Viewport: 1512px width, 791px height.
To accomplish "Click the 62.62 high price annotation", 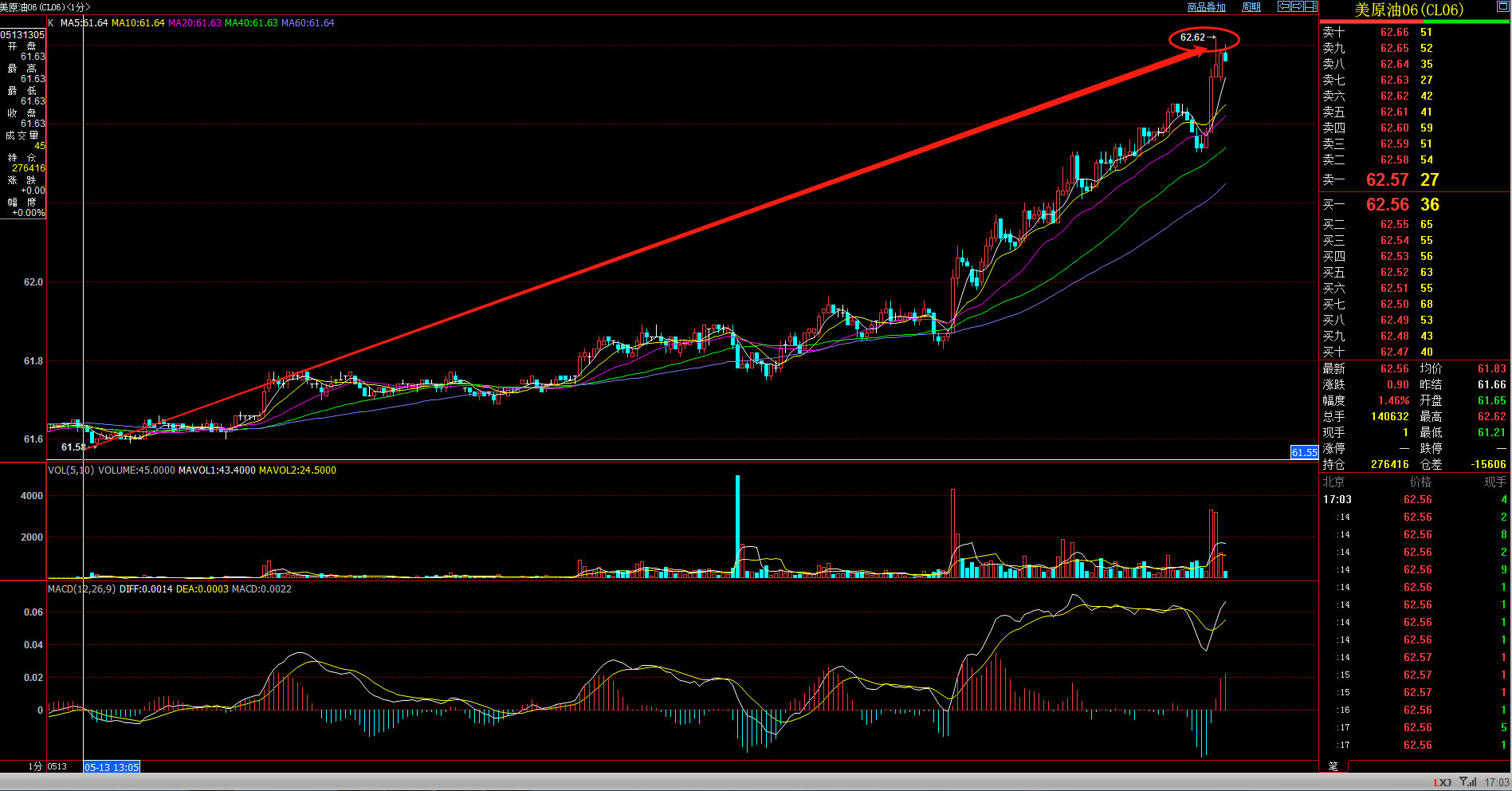I will (1192, 37).
